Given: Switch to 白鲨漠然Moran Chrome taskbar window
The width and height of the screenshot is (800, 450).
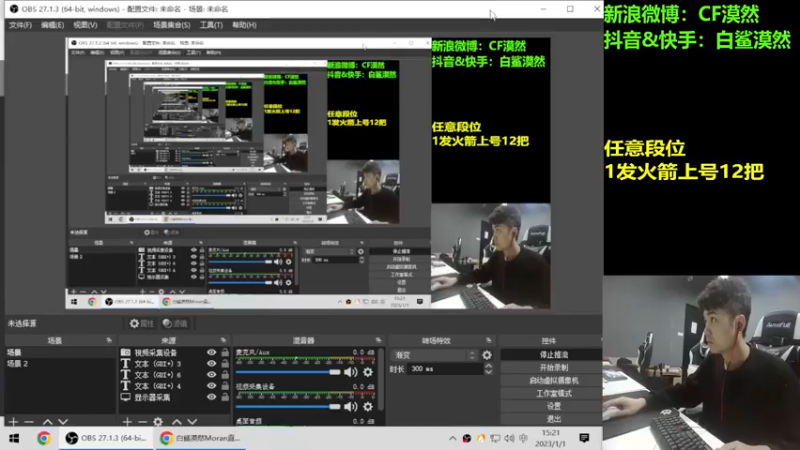Looking at the screenshot, I should click(200, 438).
